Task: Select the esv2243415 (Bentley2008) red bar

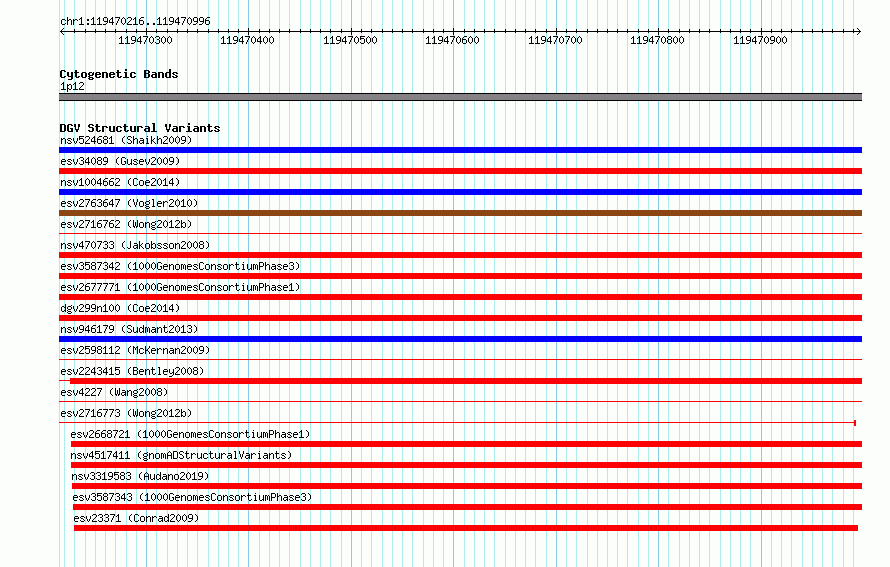Action: [x=465, y=381]
